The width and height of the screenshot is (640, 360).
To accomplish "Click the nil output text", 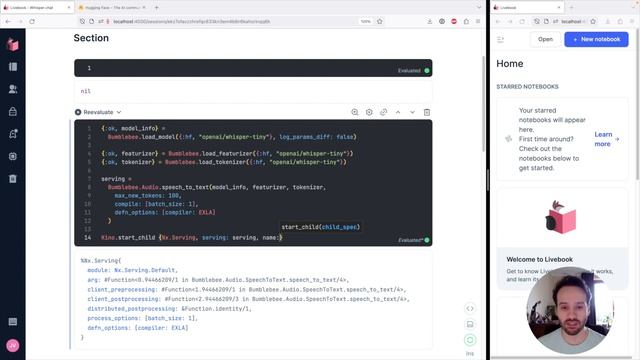I will pos(85,91).
